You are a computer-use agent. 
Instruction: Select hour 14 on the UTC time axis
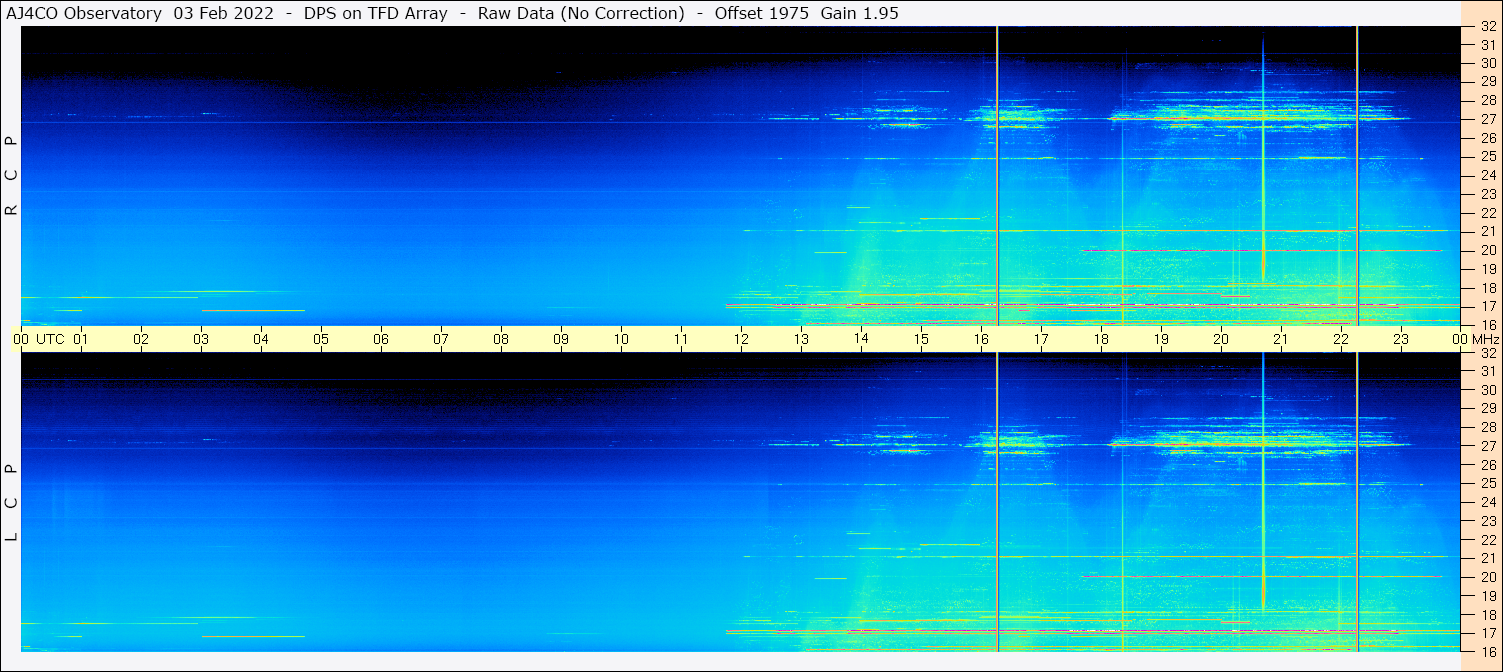point(861,339)
